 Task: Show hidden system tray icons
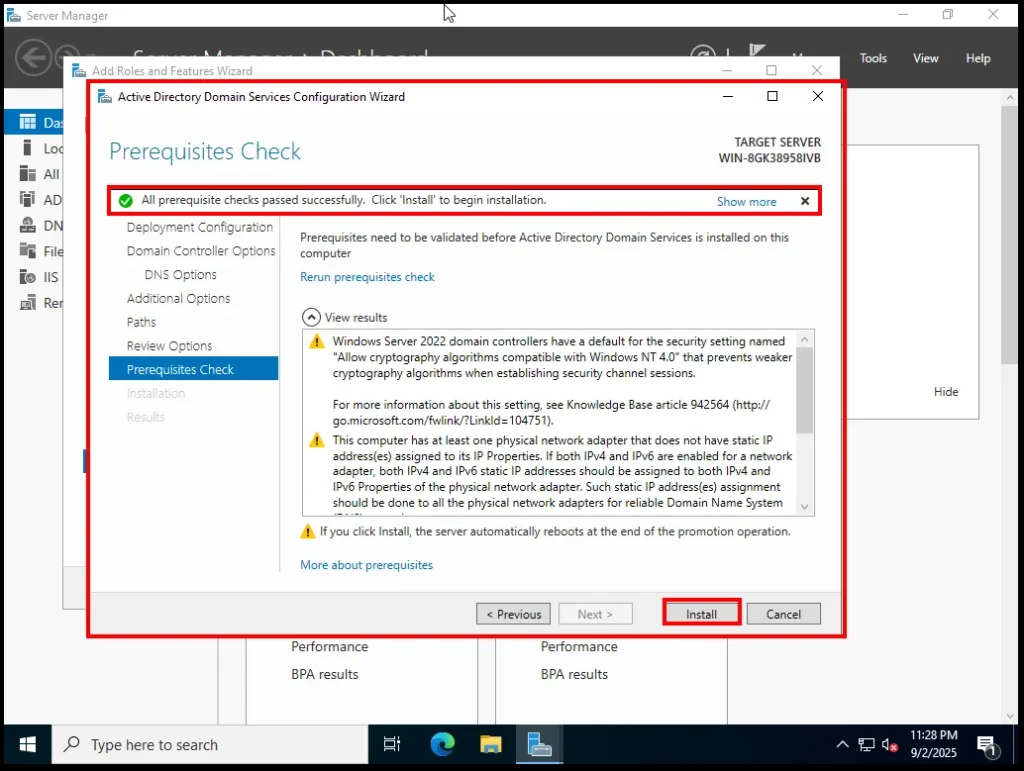click(x=842, y=744)
